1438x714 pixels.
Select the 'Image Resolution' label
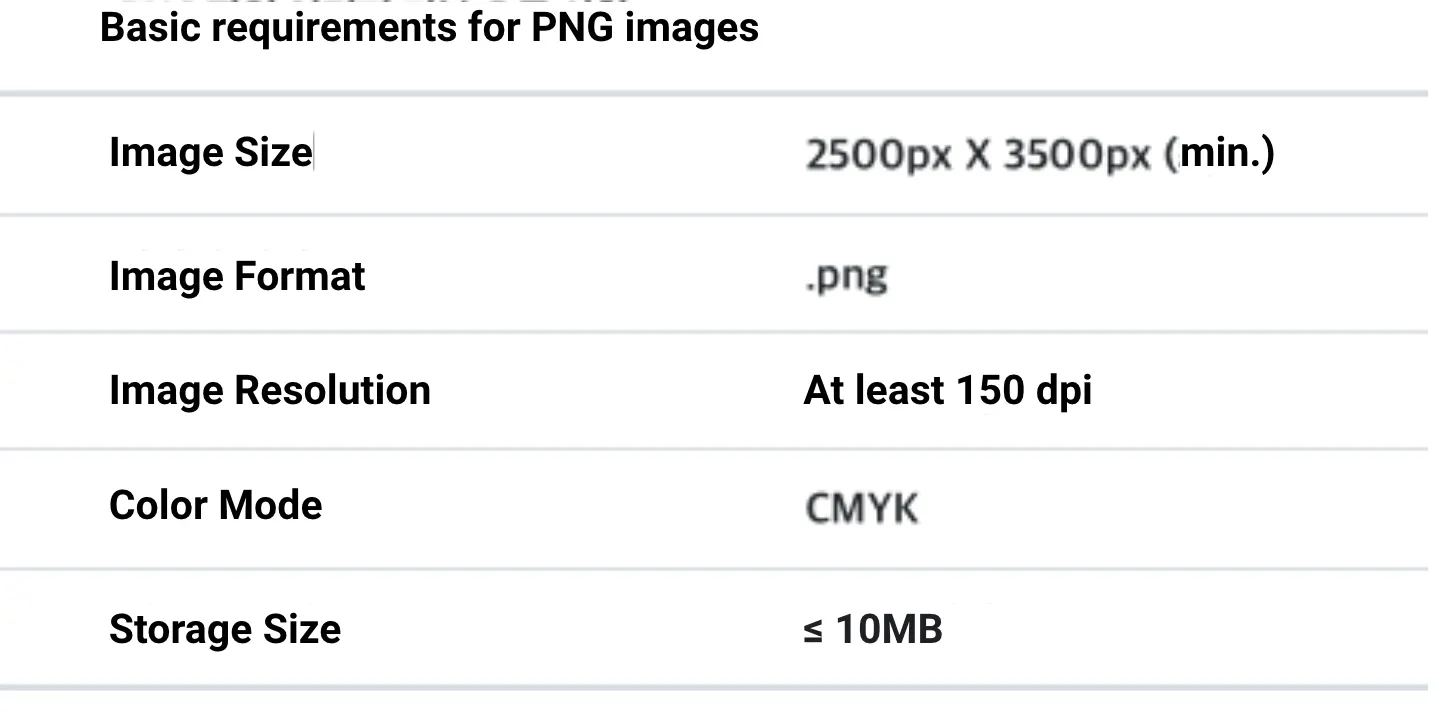[x=270, y=390]
